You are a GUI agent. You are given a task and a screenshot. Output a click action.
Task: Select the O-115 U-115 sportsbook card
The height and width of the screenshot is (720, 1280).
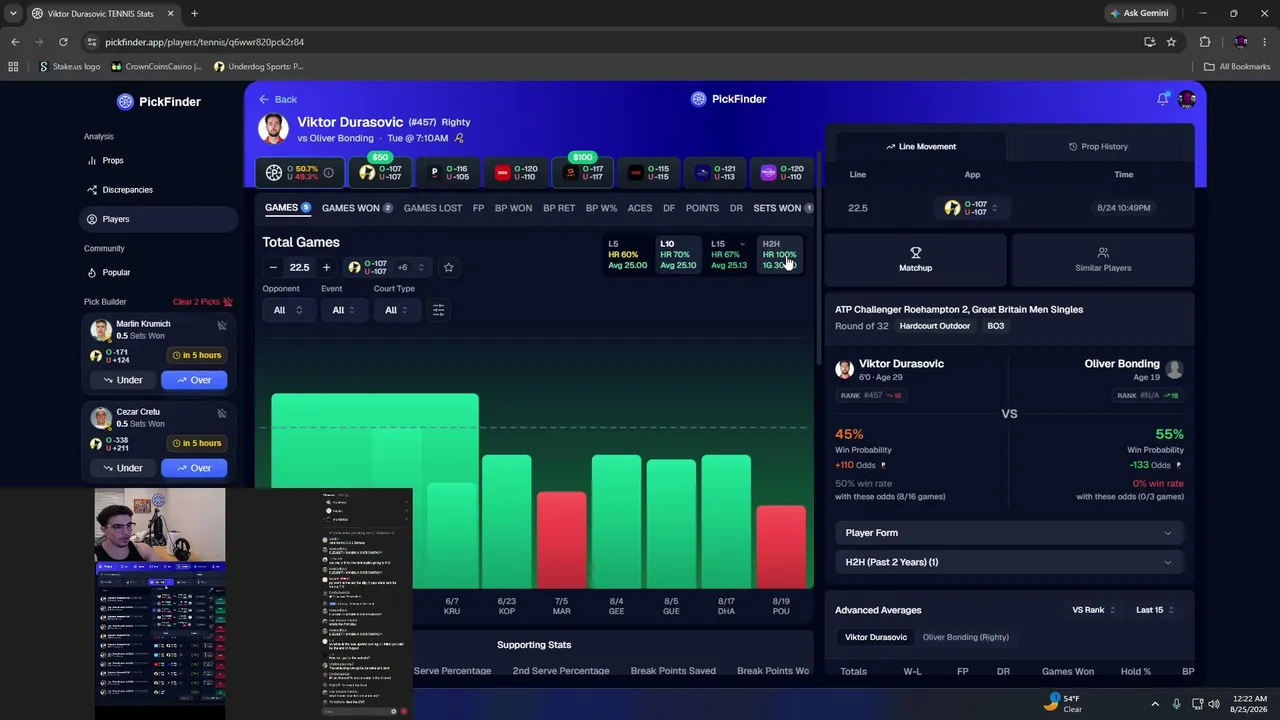click(648, 173)
